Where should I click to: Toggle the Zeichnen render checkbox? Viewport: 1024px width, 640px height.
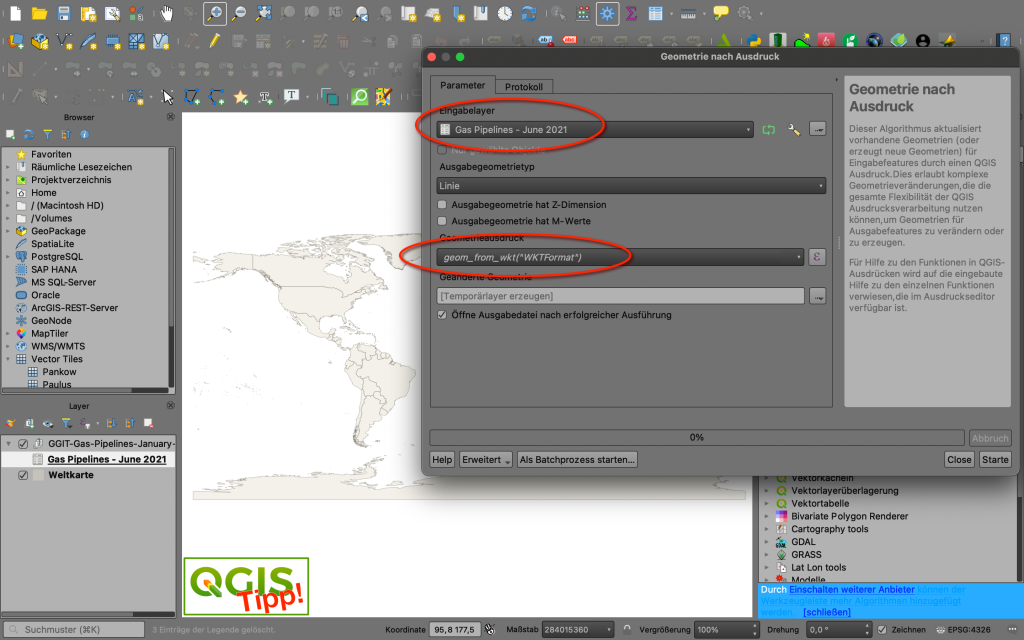(882, 630)
